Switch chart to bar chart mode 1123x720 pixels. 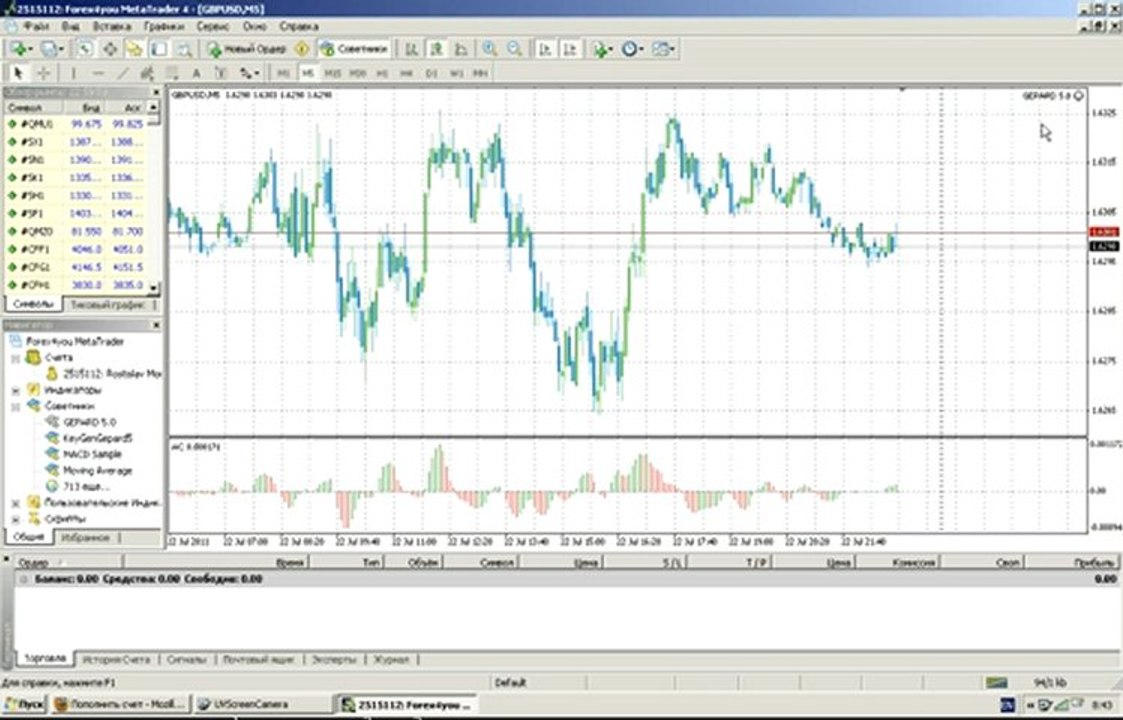click(411, 49)
